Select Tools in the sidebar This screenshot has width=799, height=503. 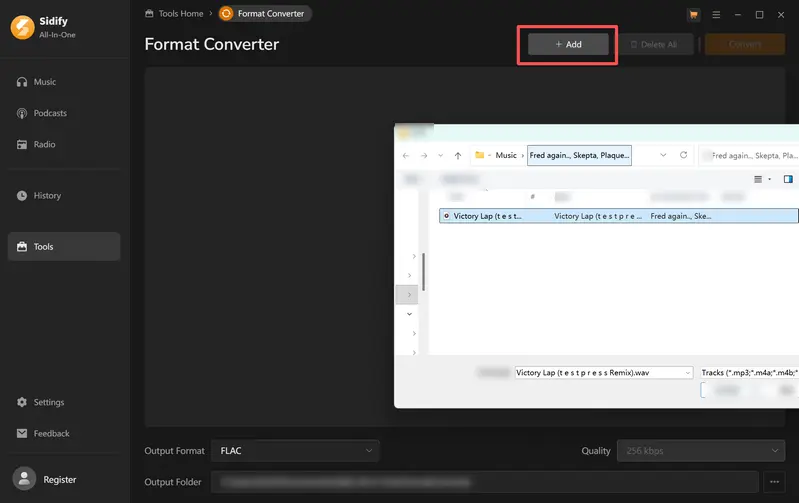[64, 247]
